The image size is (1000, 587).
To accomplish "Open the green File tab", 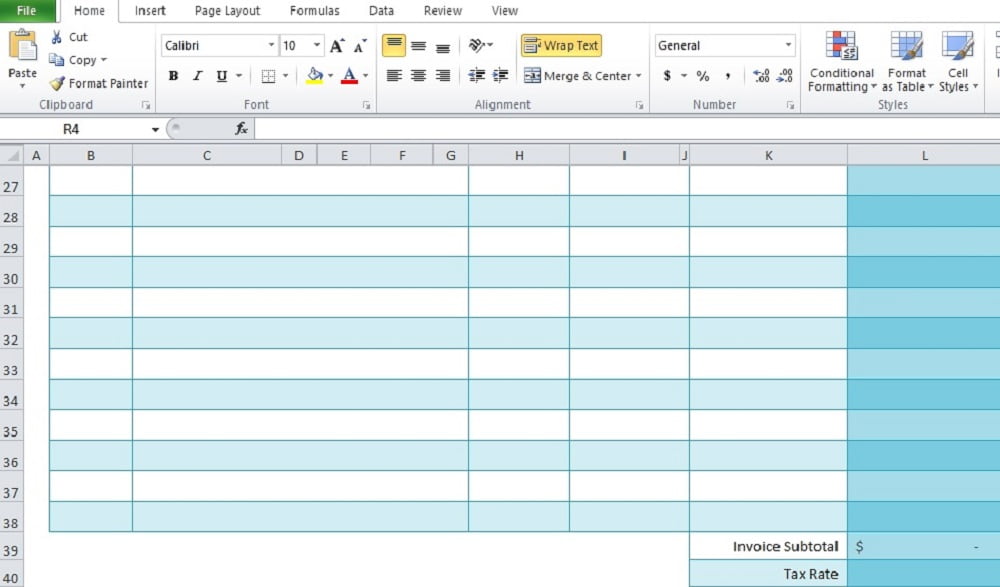I will pyautogui.click(x=27, y=11).
